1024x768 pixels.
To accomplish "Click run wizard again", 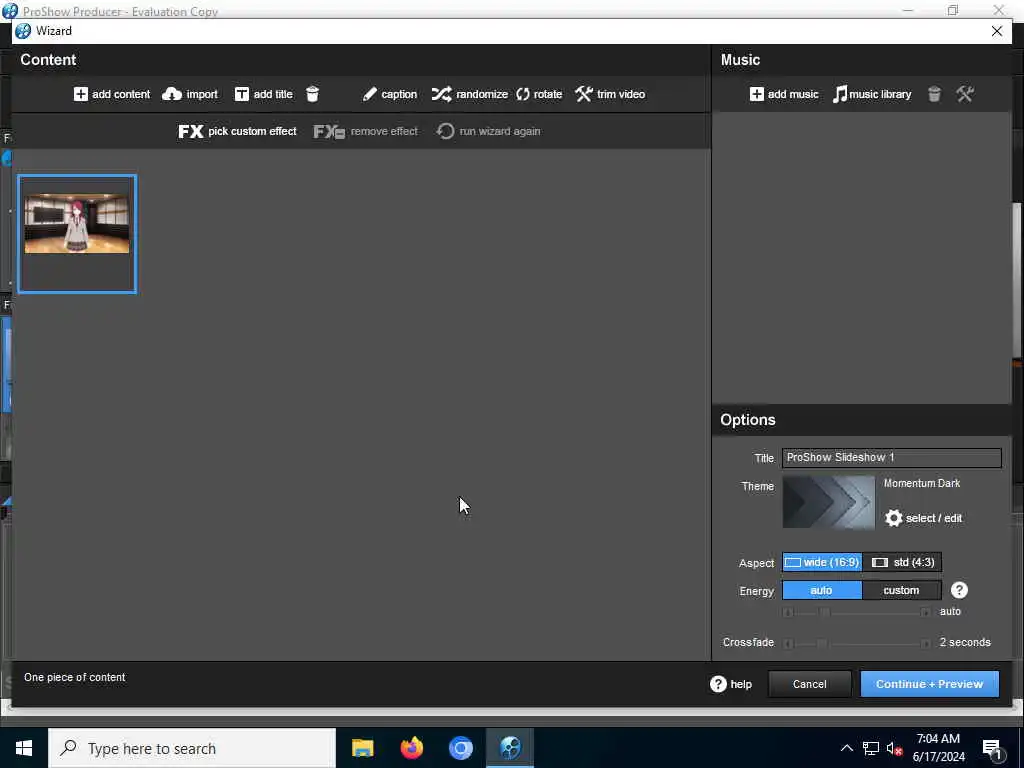I will click(488, 131).
